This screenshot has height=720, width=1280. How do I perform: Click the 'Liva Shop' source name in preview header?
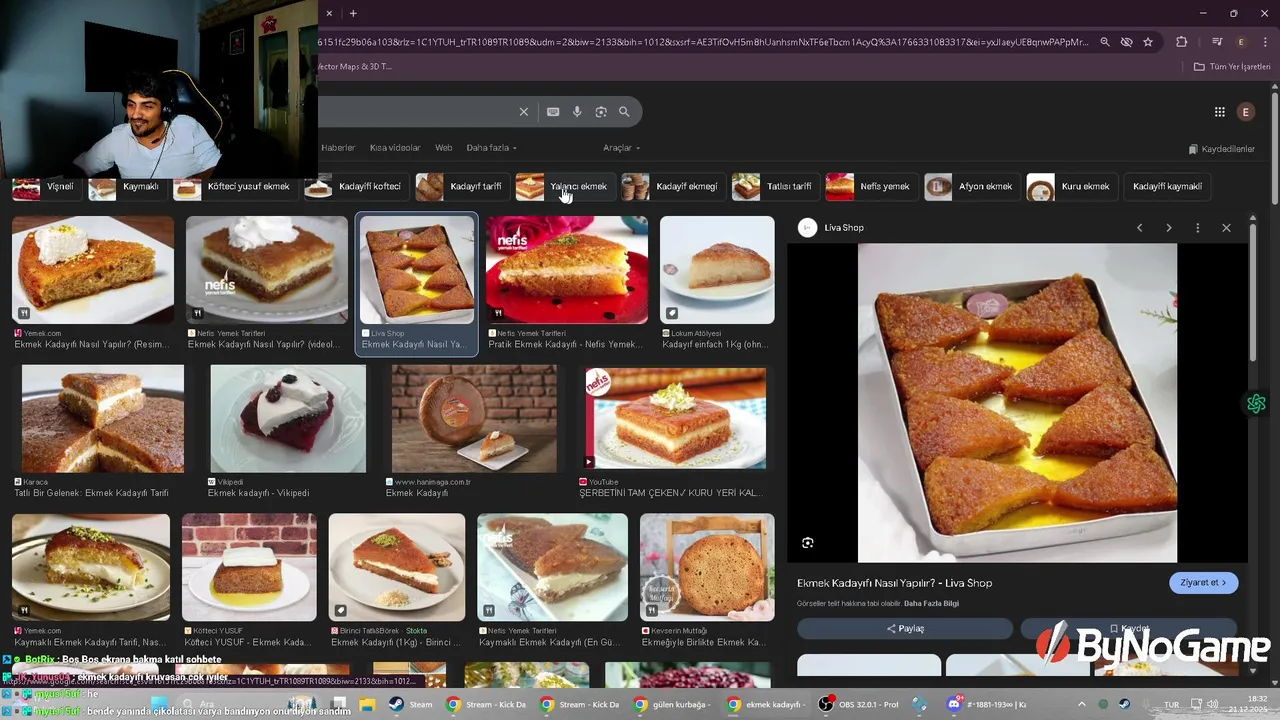[843, 228]
